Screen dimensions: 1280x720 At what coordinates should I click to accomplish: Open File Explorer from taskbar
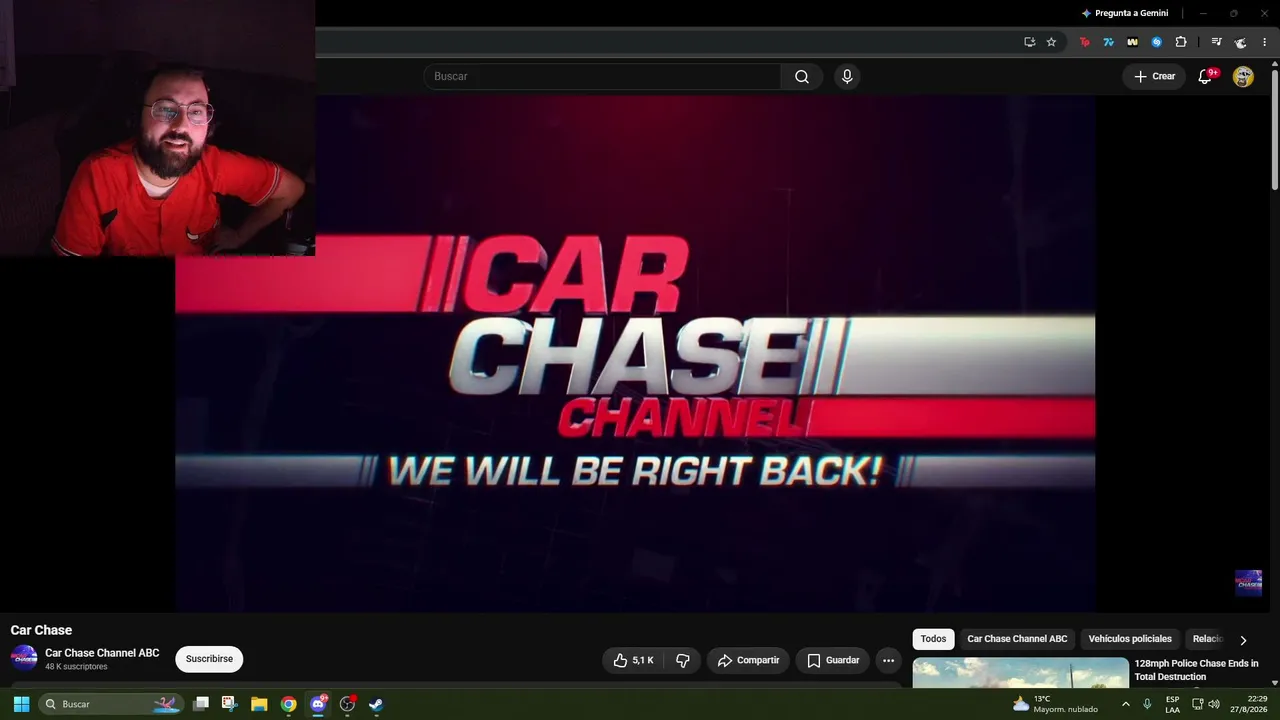[x=259, y=704]
